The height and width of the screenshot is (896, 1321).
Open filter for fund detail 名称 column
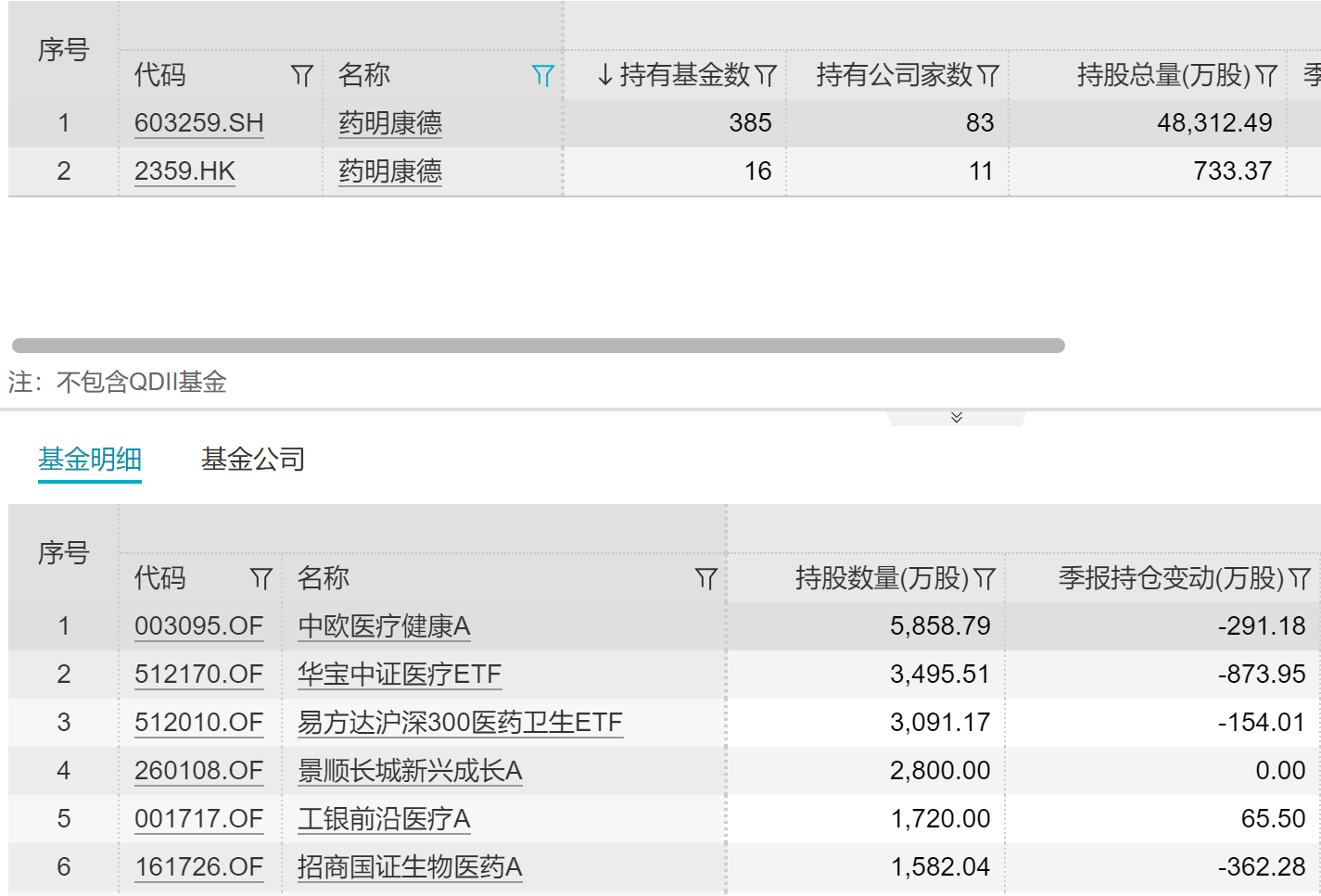click(706, 579)
